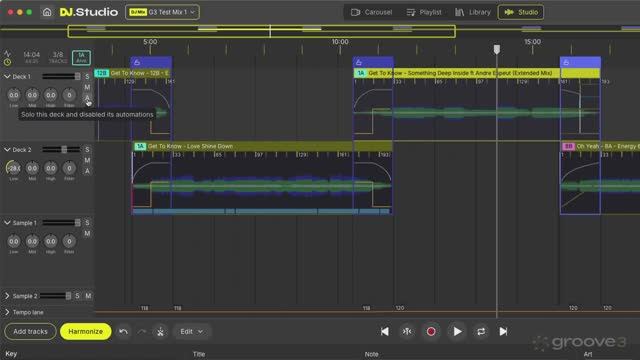Solo Sample 2 with the S button

[x=77, y=296]
